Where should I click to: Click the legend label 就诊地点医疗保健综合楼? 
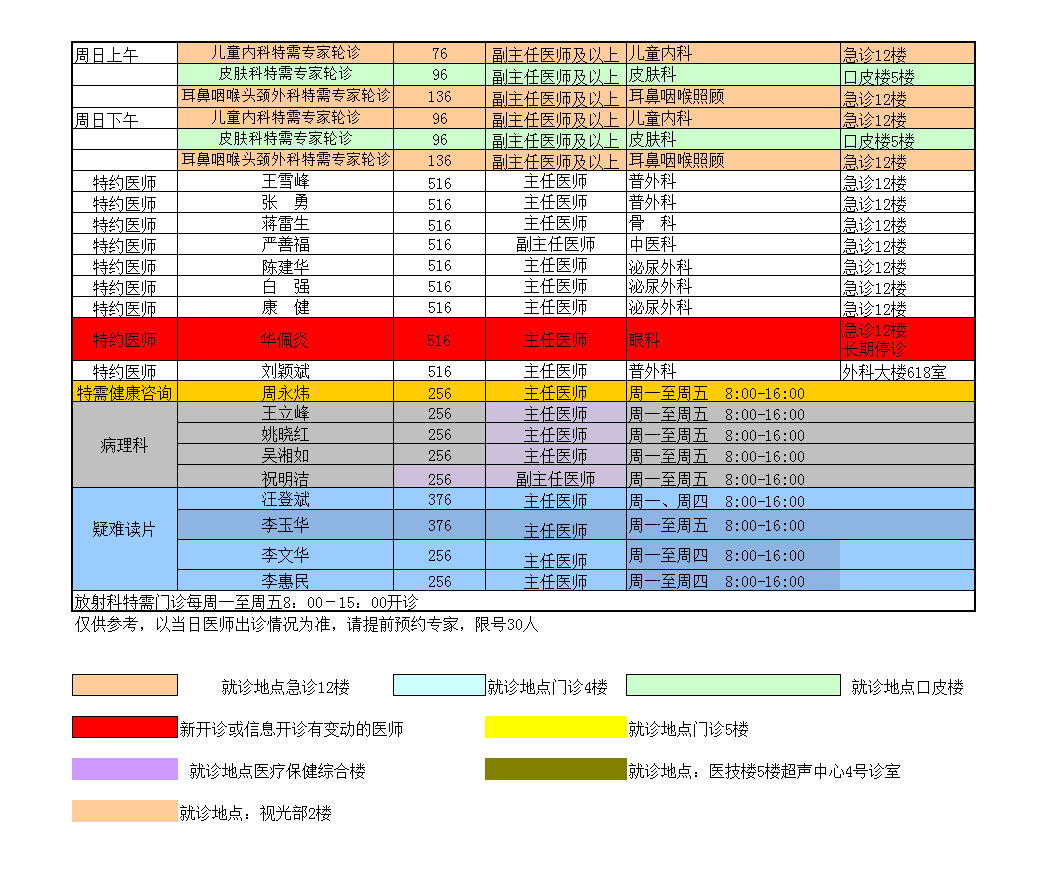tap(277, 771)
